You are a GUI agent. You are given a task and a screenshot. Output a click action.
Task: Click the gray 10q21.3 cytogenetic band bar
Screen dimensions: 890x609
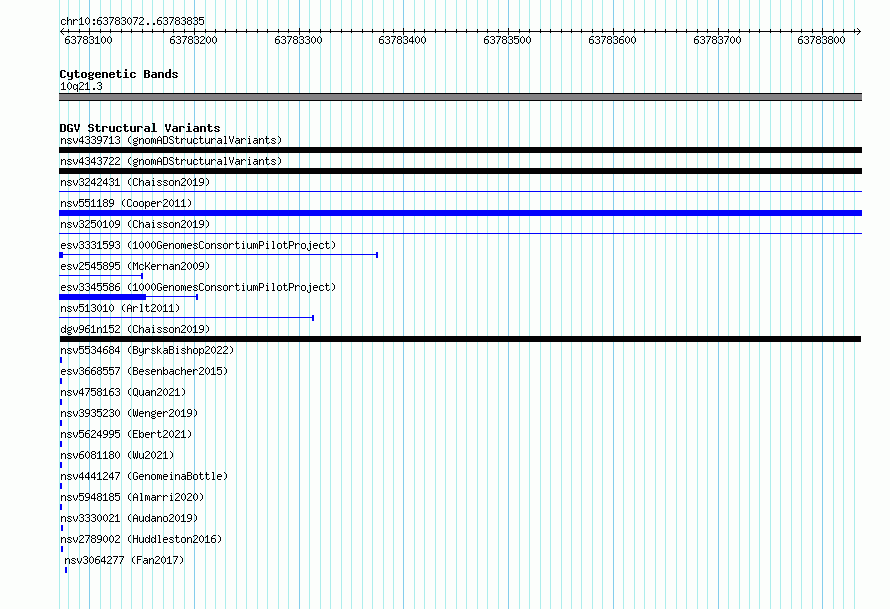pyautogui.click(x=460, y=97)
